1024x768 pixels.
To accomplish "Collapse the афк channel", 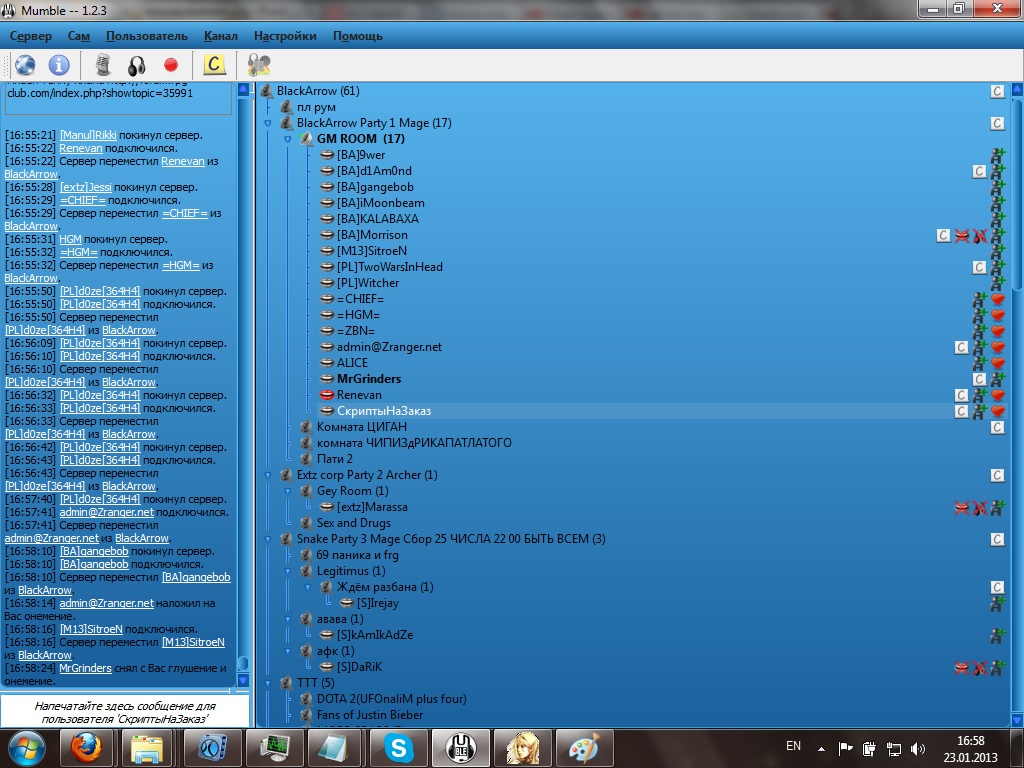I will click(x=288, y=651).
